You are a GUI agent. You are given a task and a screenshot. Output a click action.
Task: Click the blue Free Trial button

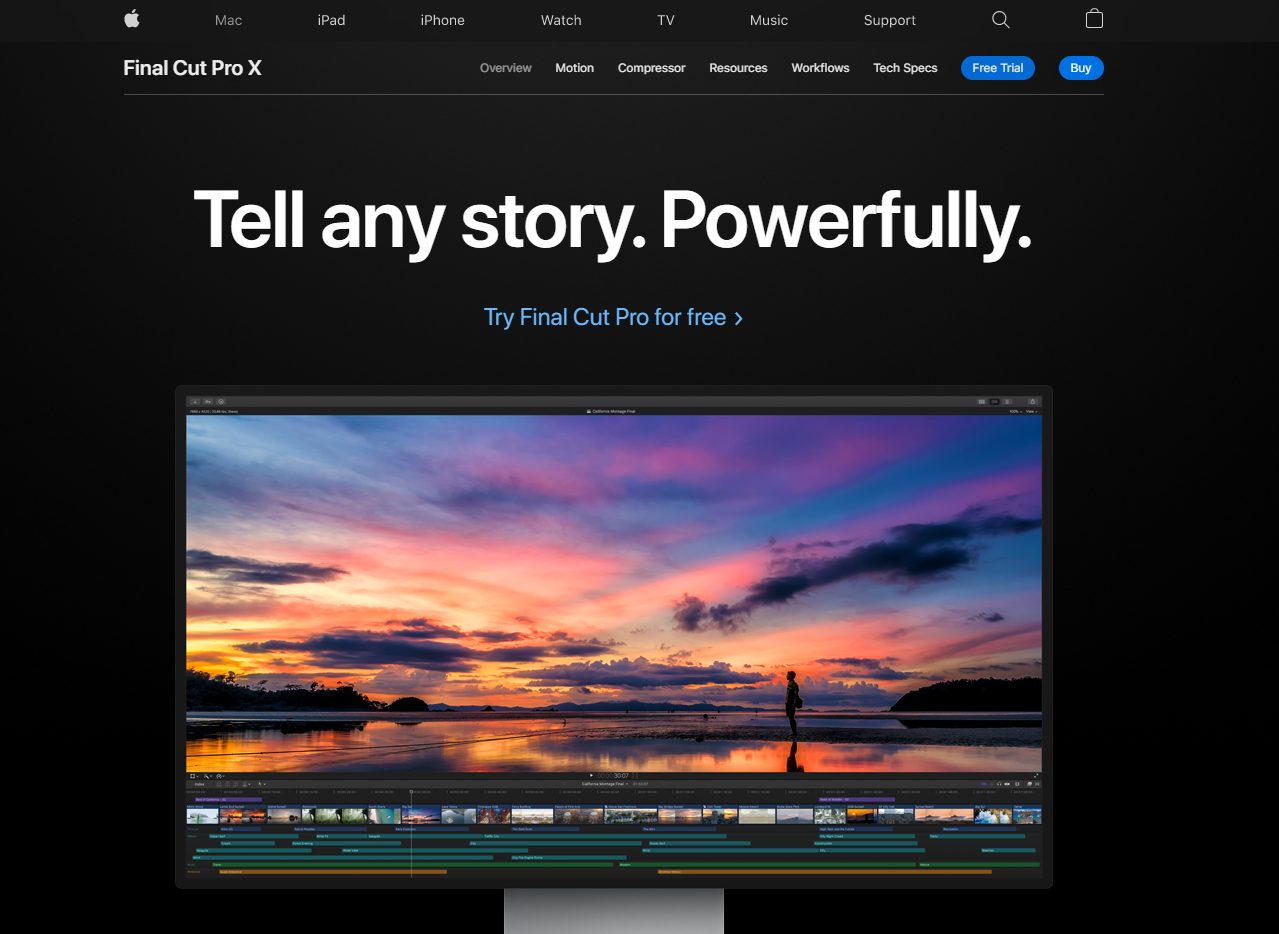(998, 68)
